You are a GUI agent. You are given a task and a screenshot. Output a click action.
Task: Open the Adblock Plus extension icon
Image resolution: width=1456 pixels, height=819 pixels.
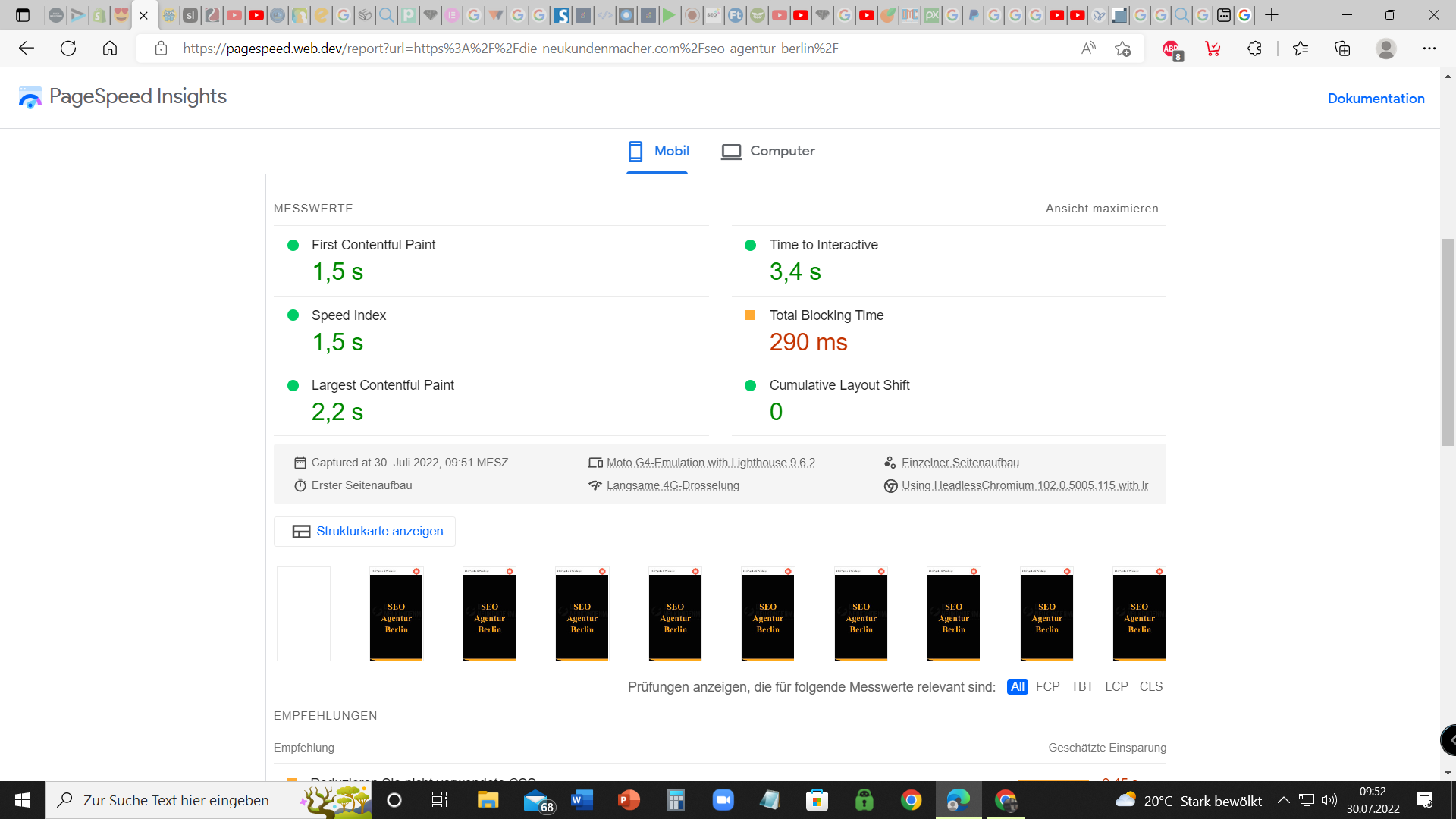pyautogui.click(x=1172, y=49)
